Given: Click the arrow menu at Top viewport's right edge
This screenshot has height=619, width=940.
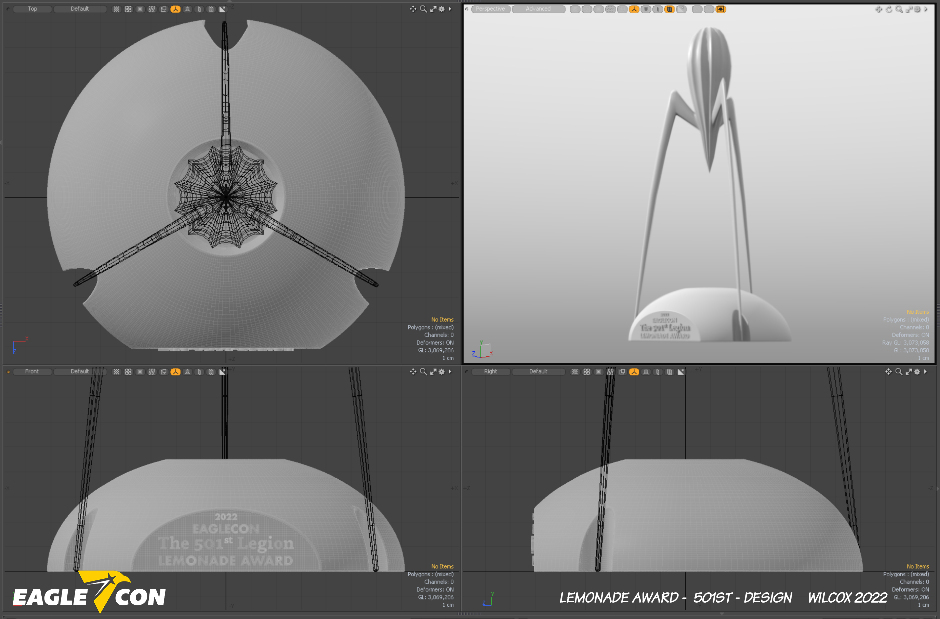Looking at the screenshot, I should click(450, 9).
